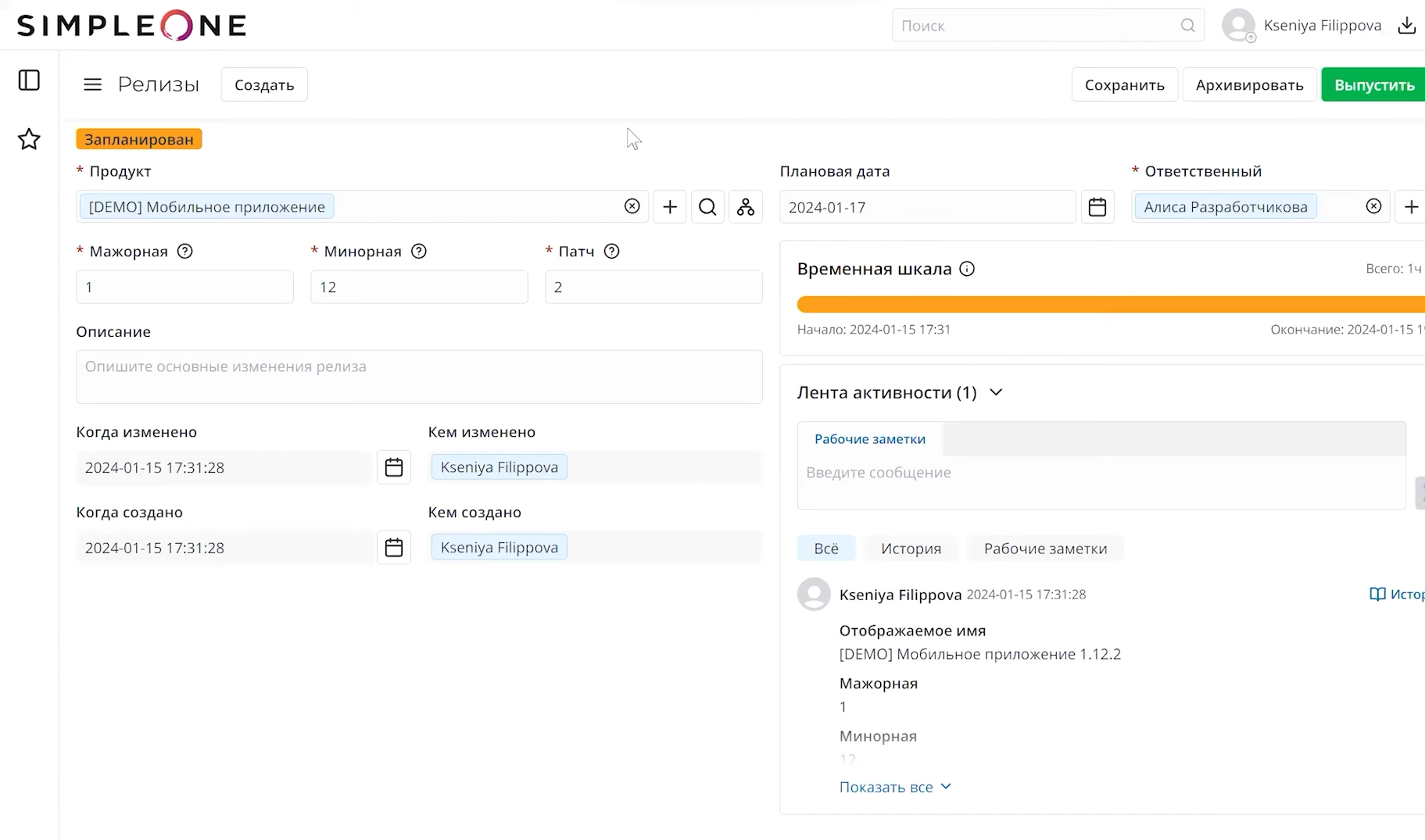Image resolution: width=1425 pixels, height=840 pixels.
Task: Open the dependency map icon in Продукт field
Action: coord(745,206)
